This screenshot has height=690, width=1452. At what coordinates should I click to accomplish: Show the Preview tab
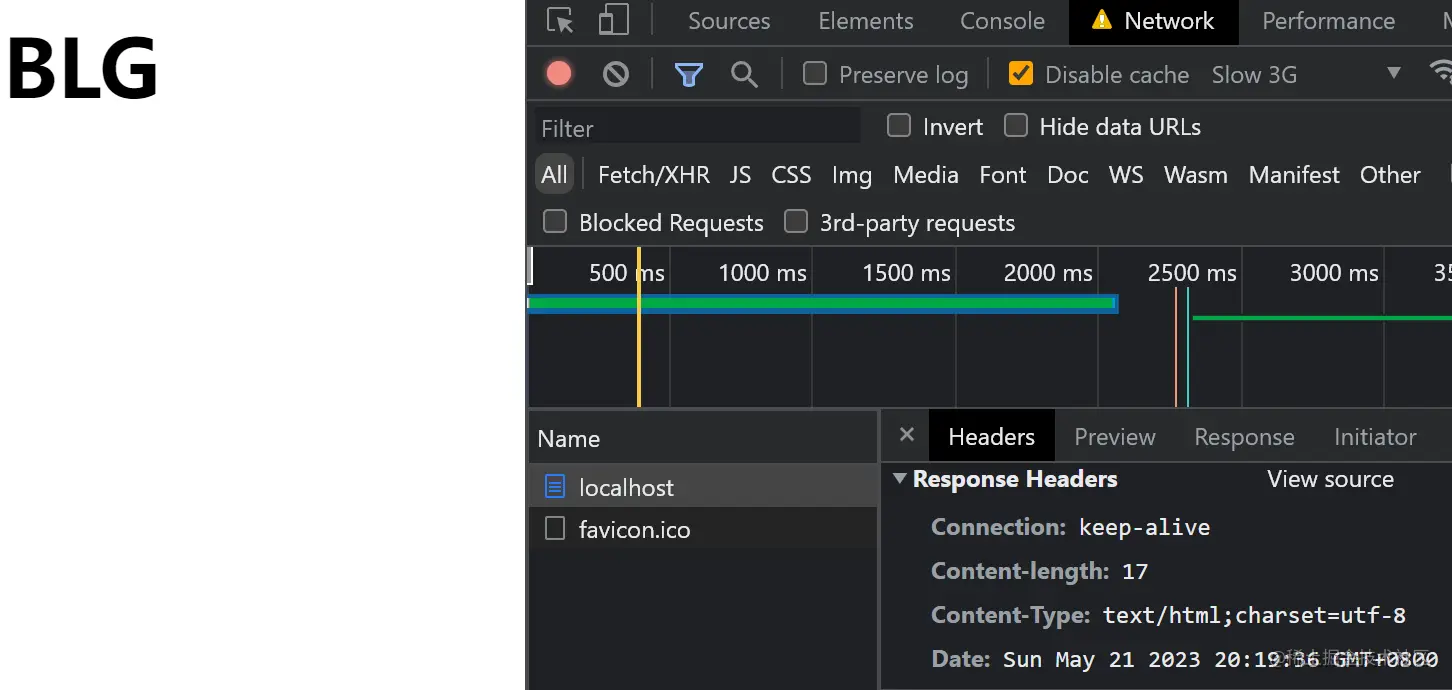[x=1115, y=437]
